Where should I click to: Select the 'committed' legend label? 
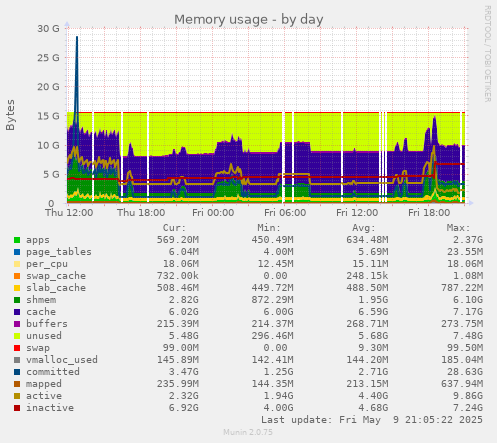pyautogui.click(x=53, y=372)
